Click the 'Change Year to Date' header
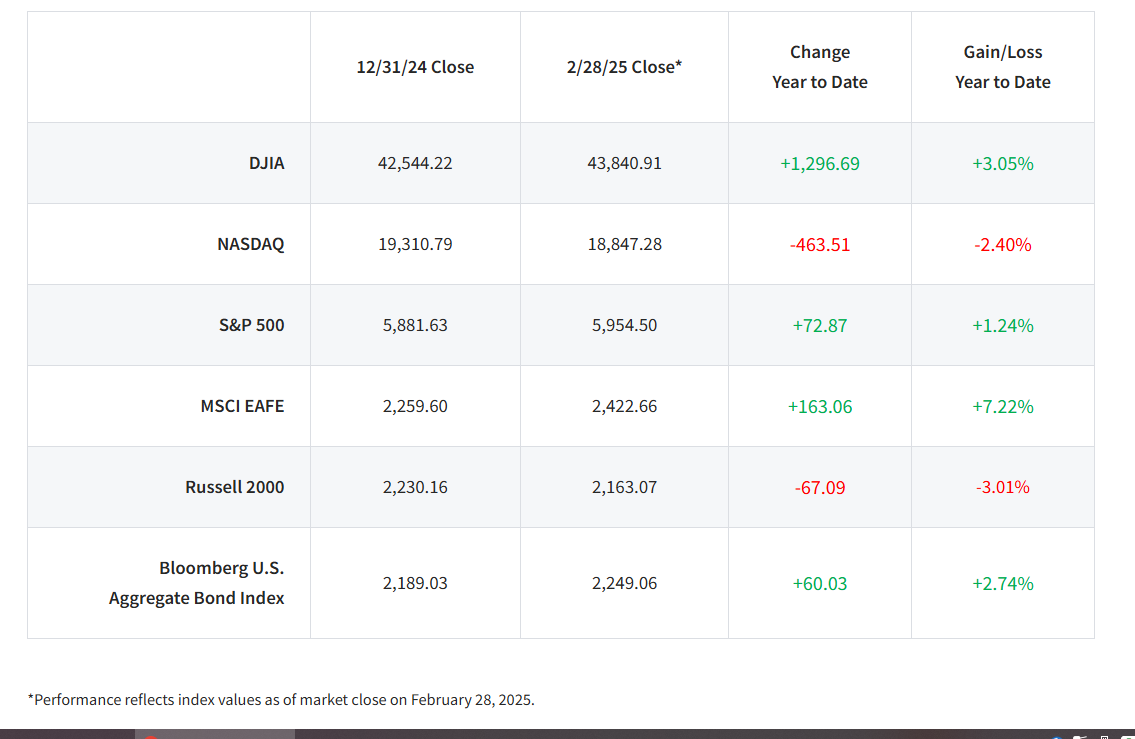This screenshot has height=739, width=1135. 819,67
